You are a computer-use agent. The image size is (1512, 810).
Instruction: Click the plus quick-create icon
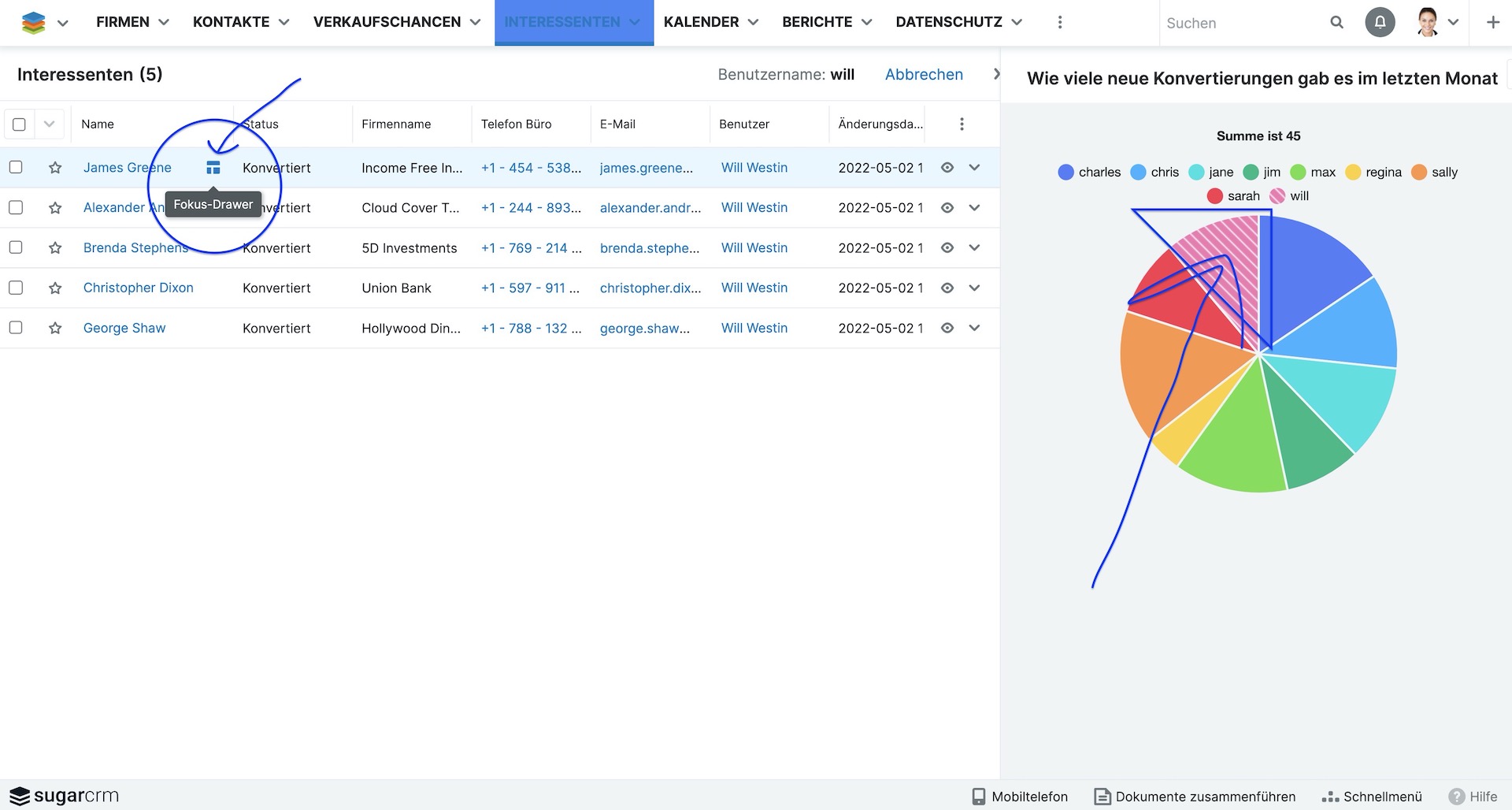click(x=1492, y=23)
